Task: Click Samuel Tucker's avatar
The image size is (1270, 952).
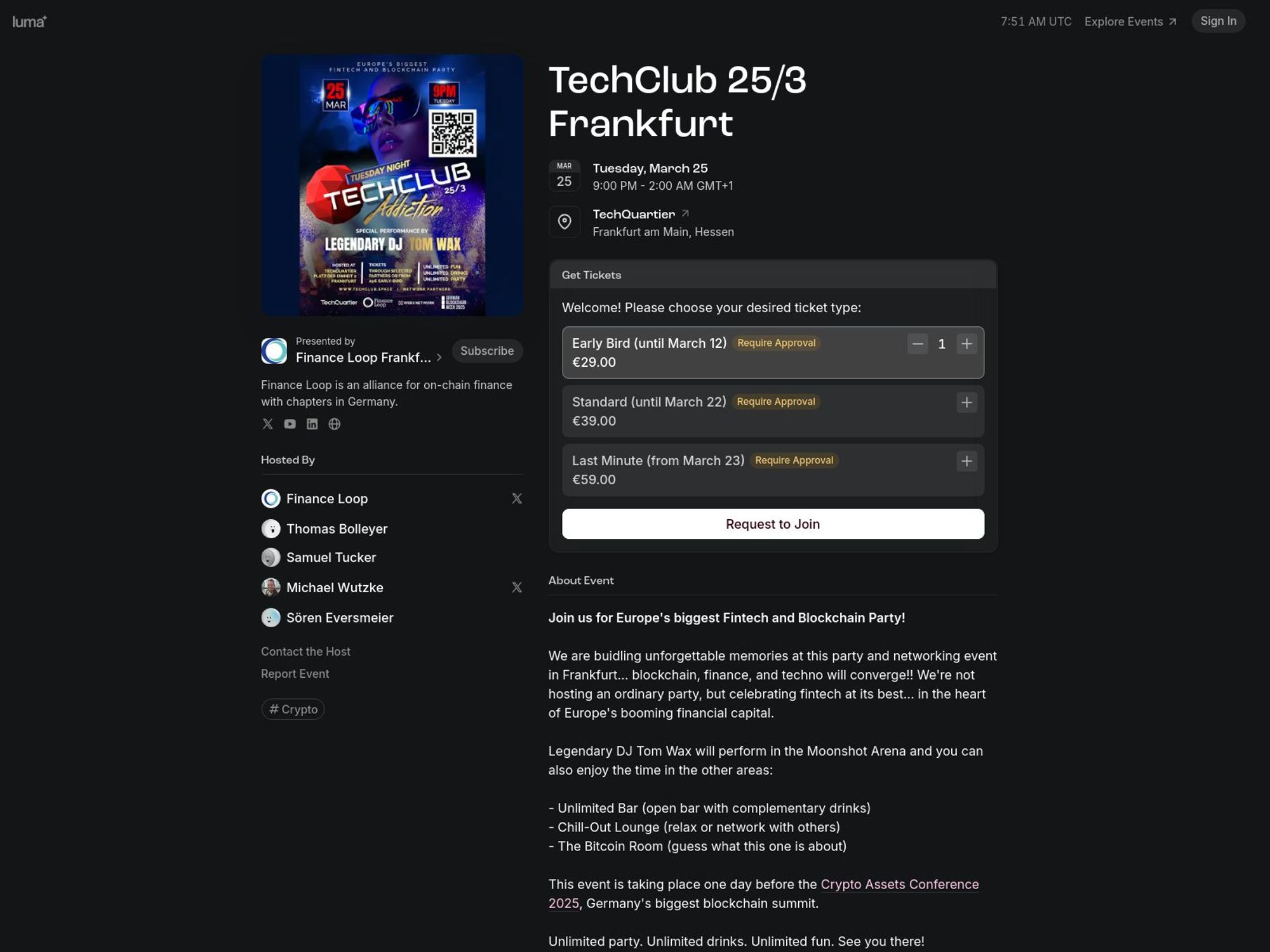Action: coord(271,557)
